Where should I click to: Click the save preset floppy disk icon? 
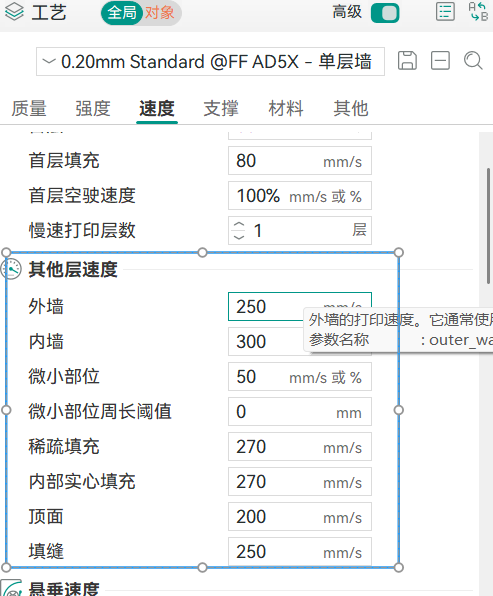point(407,61)
